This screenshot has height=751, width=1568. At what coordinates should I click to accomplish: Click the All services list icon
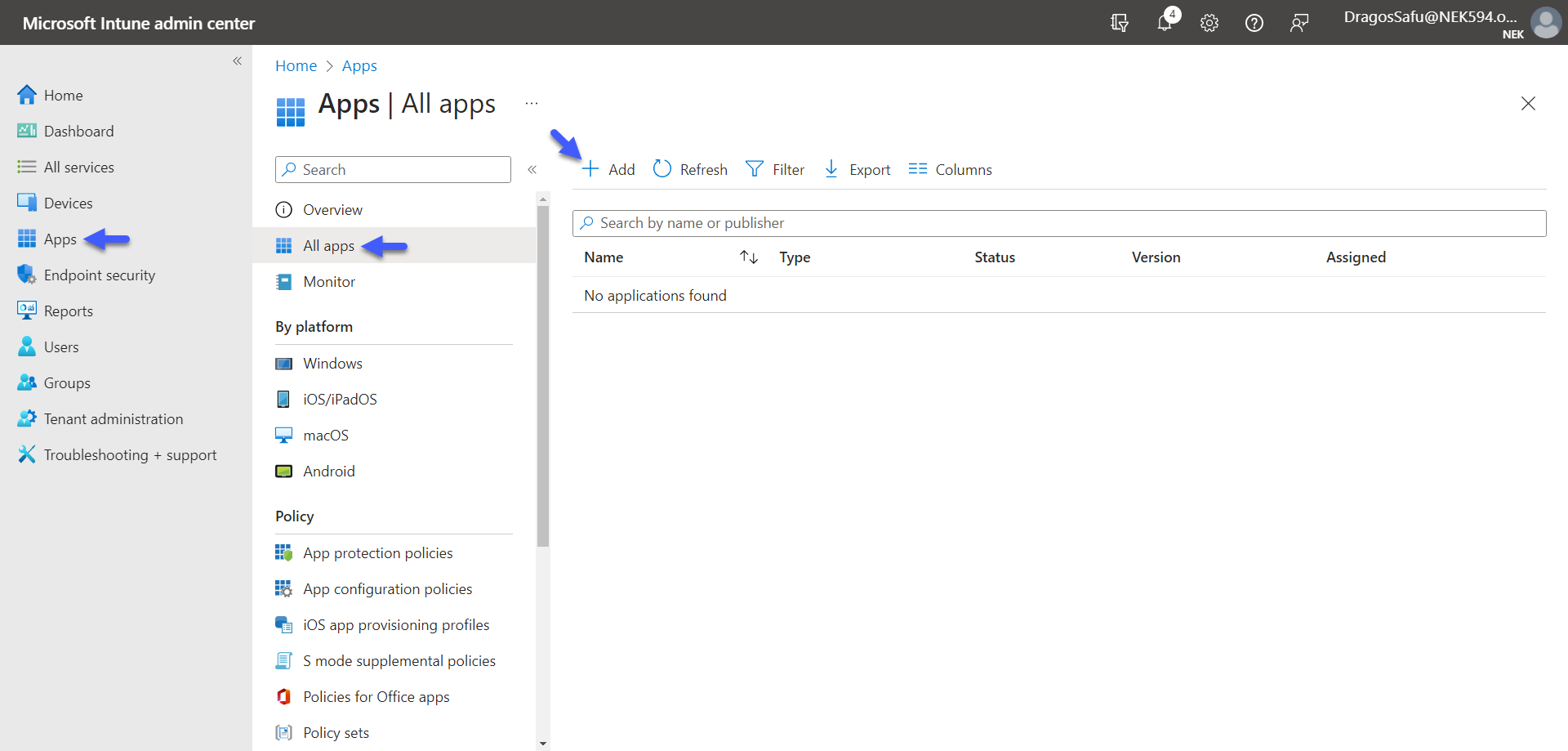tap(27, 167)
